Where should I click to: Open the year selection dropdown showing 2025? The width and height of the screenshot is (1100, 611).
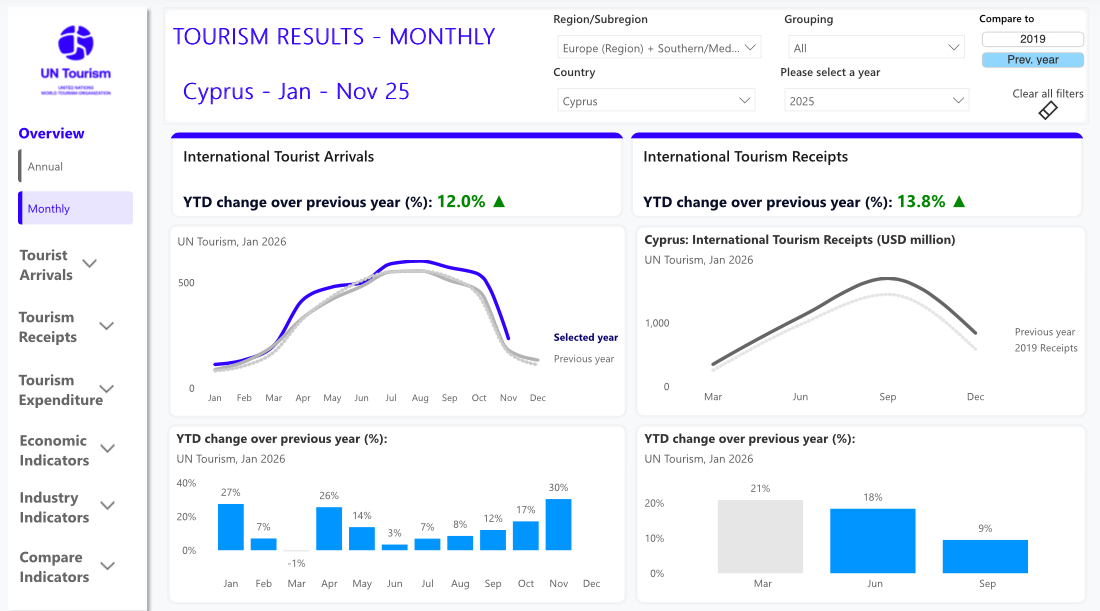876,101
